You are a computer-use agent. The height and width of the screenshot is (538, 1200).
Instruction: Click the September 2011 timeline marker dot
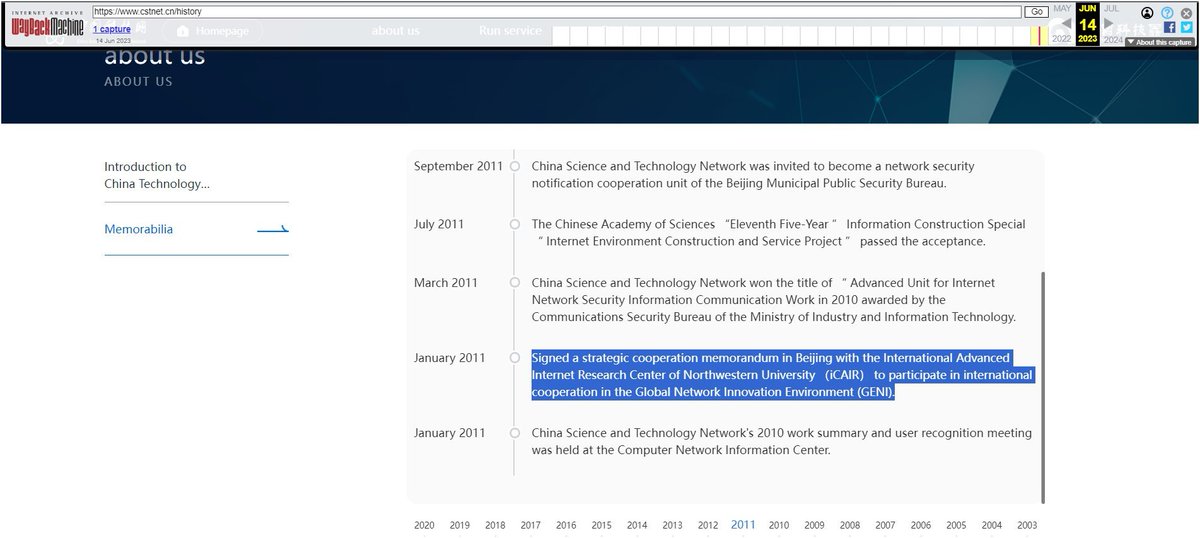click(514, 166)
